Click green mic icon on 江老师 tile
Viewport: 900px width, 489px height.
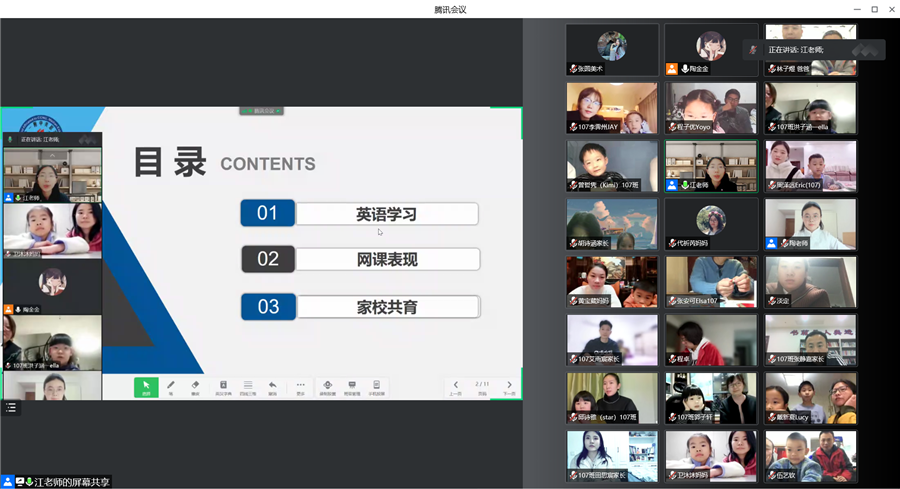tap(685, 185)
